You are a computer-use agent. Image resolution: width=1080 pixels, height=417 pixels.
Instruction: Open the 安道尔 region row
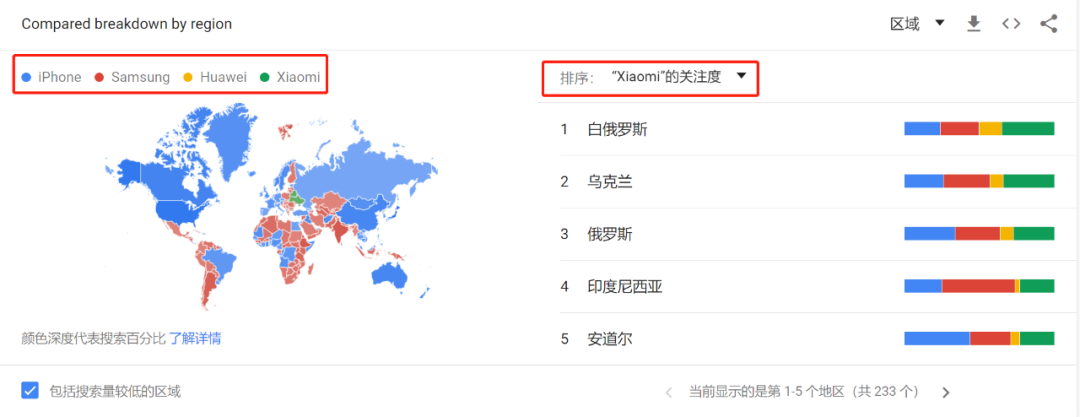coord(807,338)
